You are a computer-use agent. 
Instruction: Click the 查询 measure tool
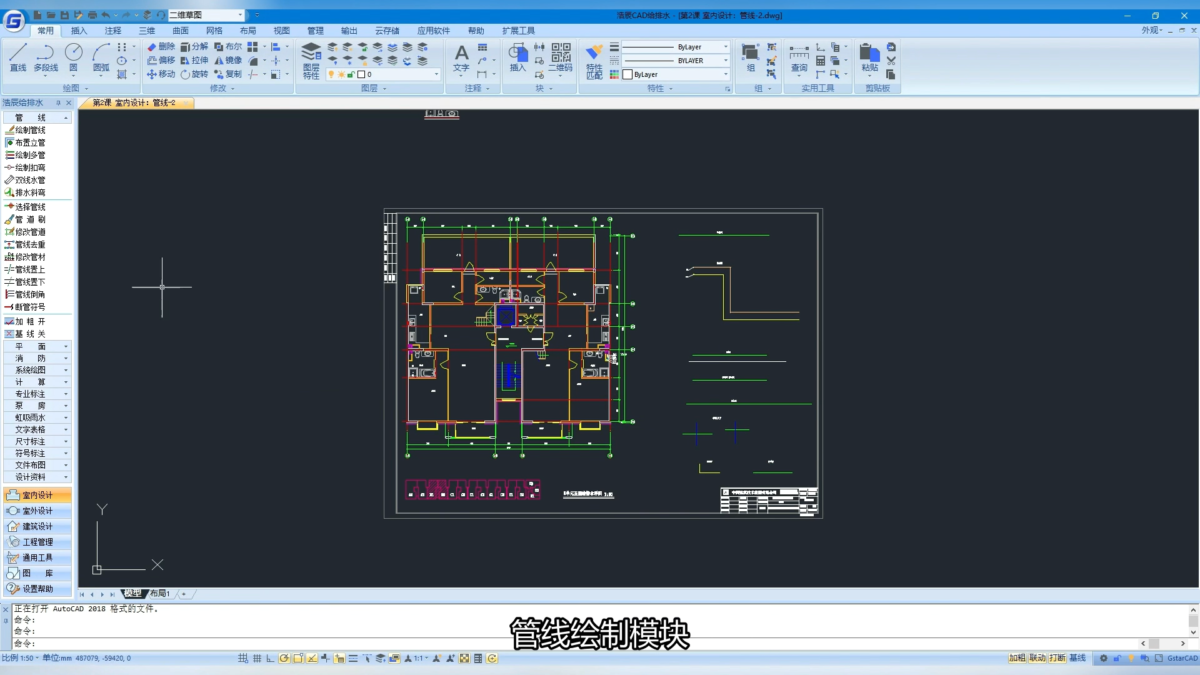pos(799,59)
